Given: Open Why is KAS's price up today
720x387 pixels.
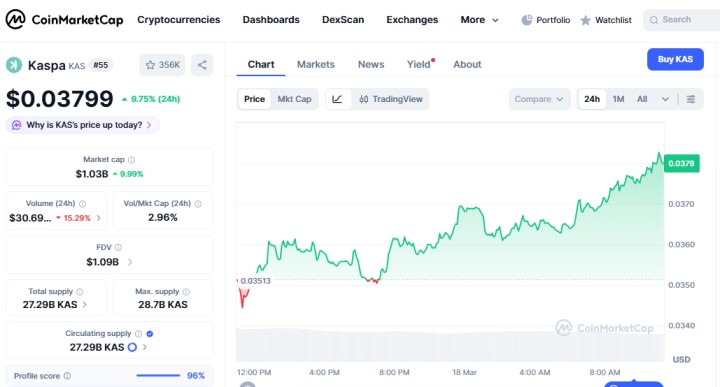Looking at the screenshot, I should [83, 125].
